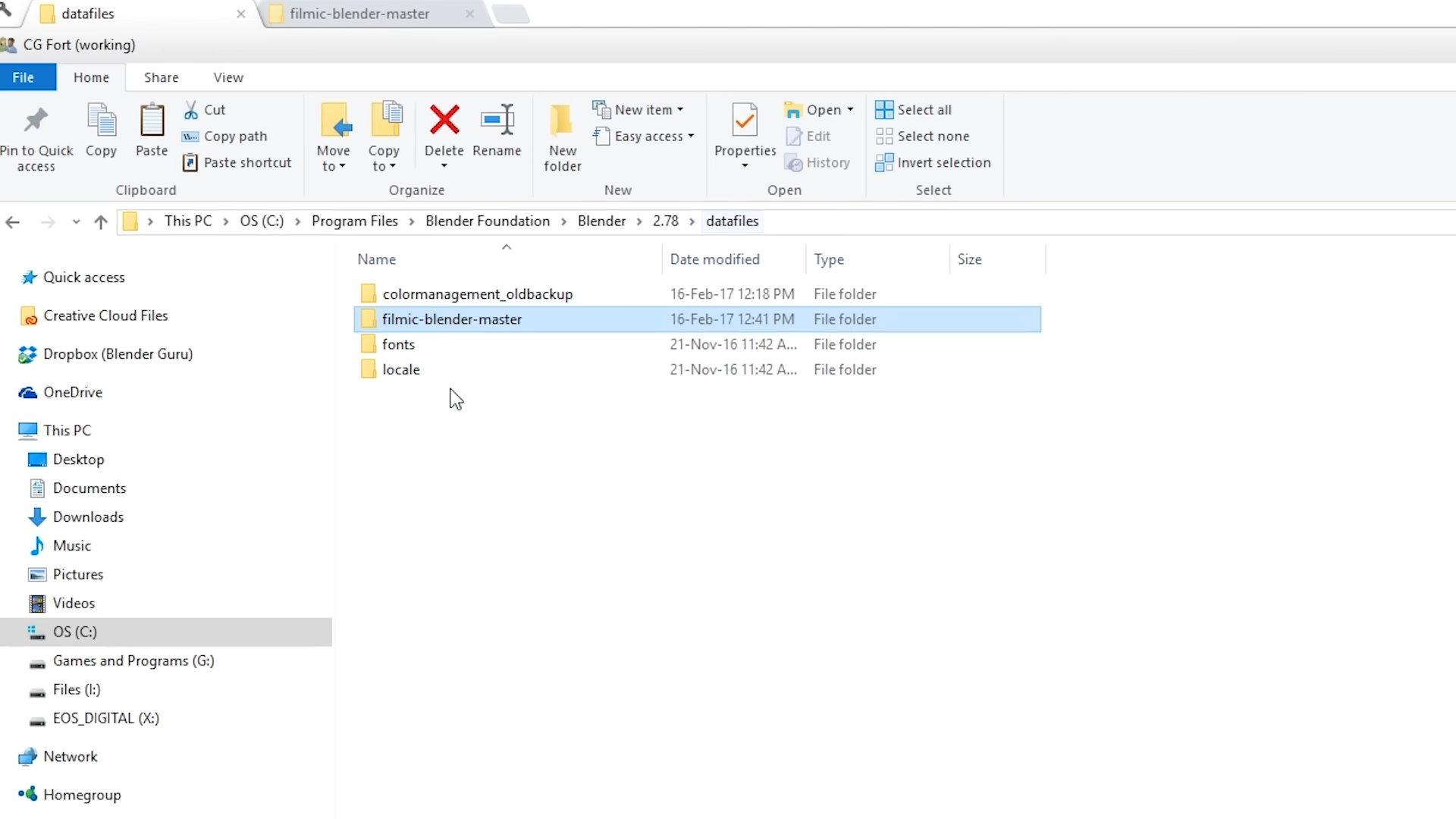Create a New folder from ribbon
Screen dimensions: 1456x819
point(562,121)
